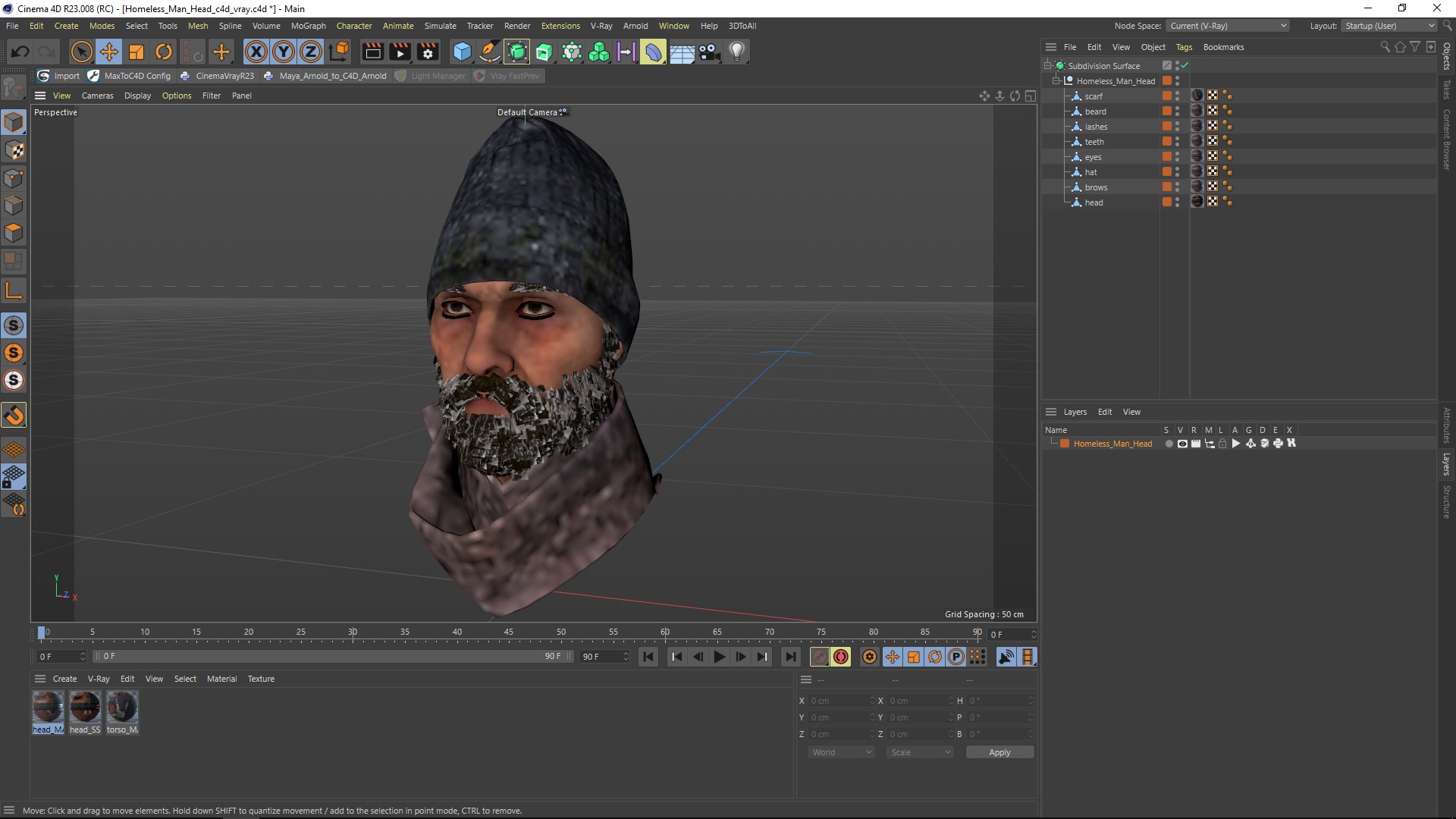This screenshot has height=819, width=1456.
Task: Click the Spline Pen tool icon
Action: (490, 52)
